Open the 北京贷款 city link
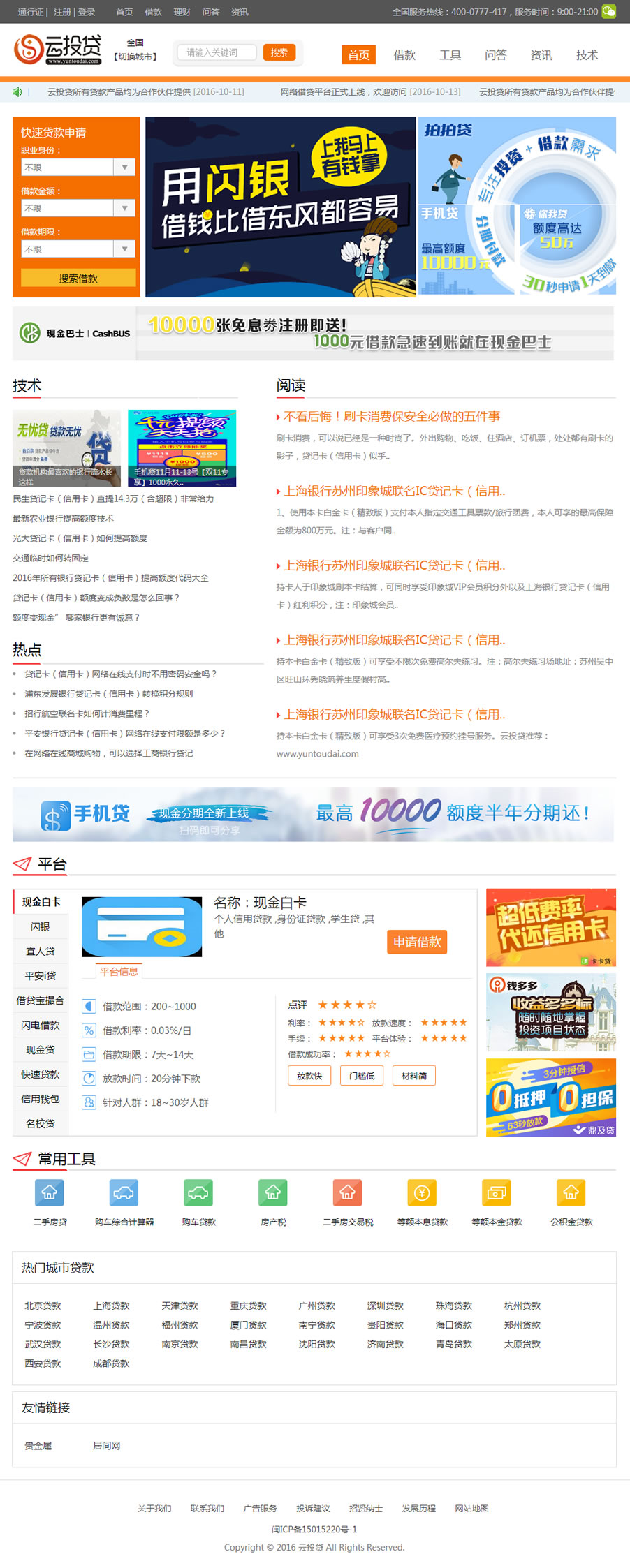This screenshot has width=630, height=1568. click(43, 1306)
